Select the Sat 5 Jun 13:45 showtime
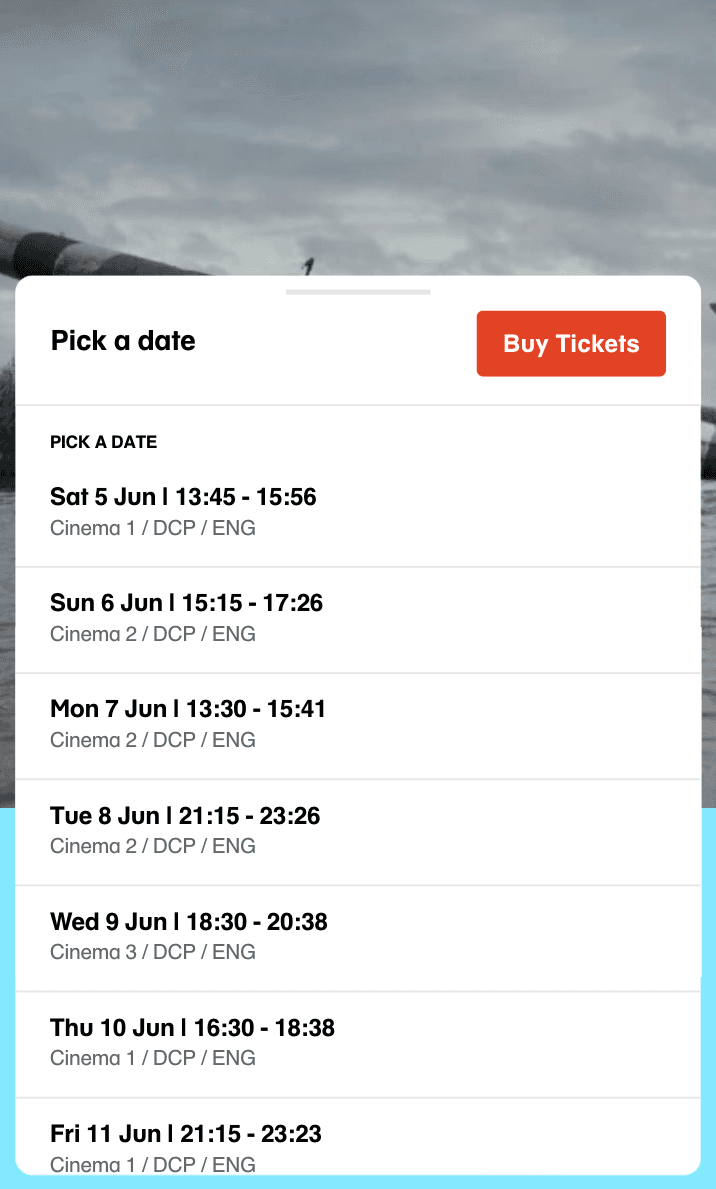The height and width of the screenshot is (1189, 716). [x=183, y=497]
